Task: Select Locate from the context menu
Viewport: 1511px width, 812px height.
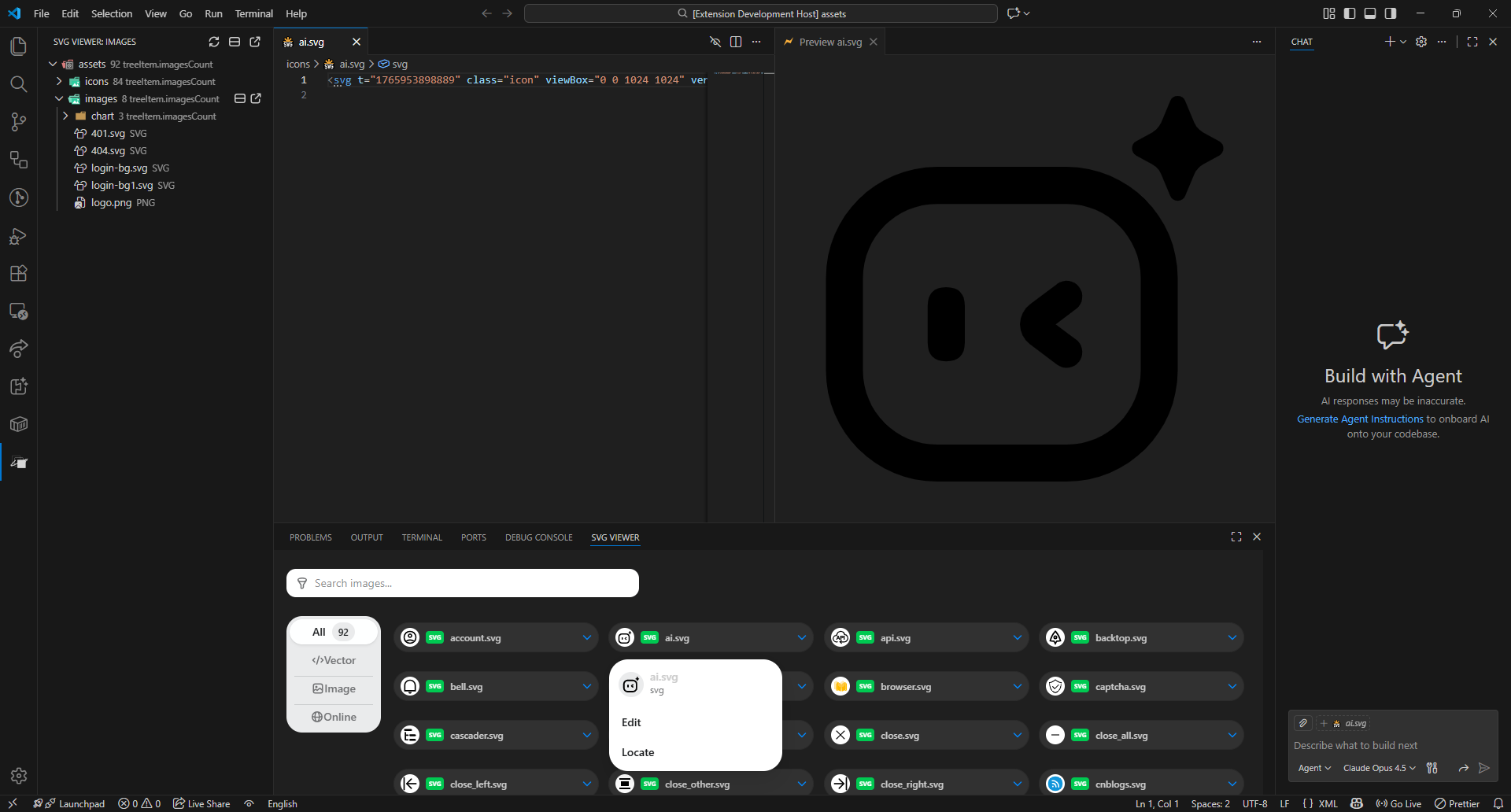Action: [x=638, y=752]
